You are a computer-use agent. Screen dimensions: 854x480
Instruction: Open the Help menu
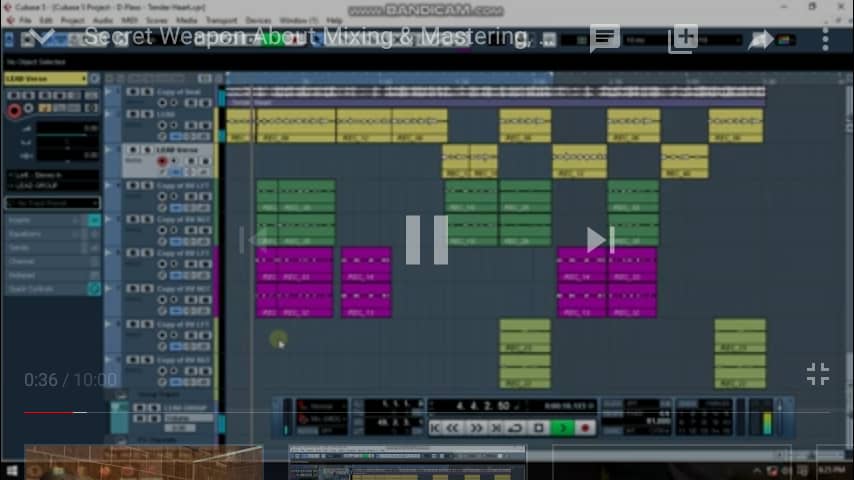334,20
